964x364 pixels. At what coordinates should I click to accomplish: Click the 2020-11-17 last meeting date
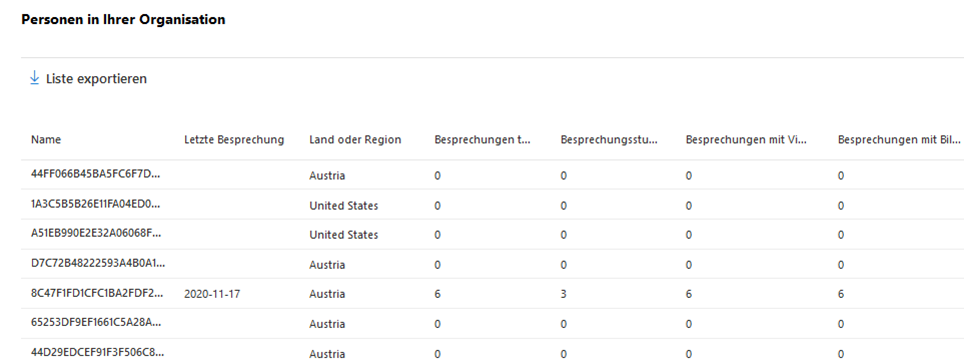coord(212,295)
